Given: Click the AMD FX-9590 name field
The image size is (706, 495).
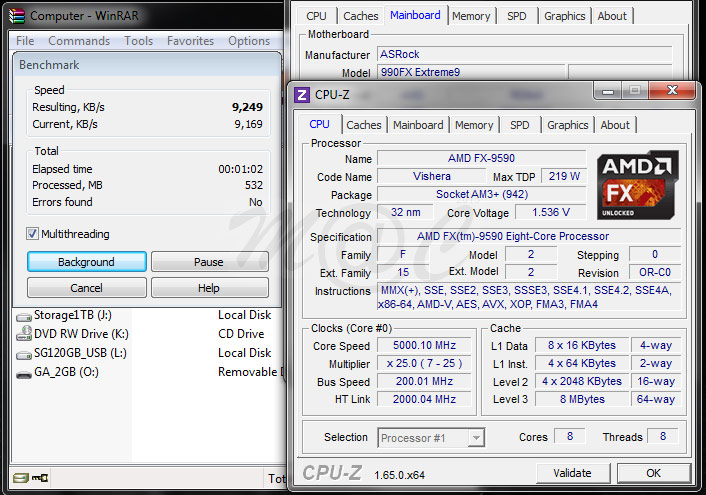Looking at the screenshot, I should (x=481, y=158).
